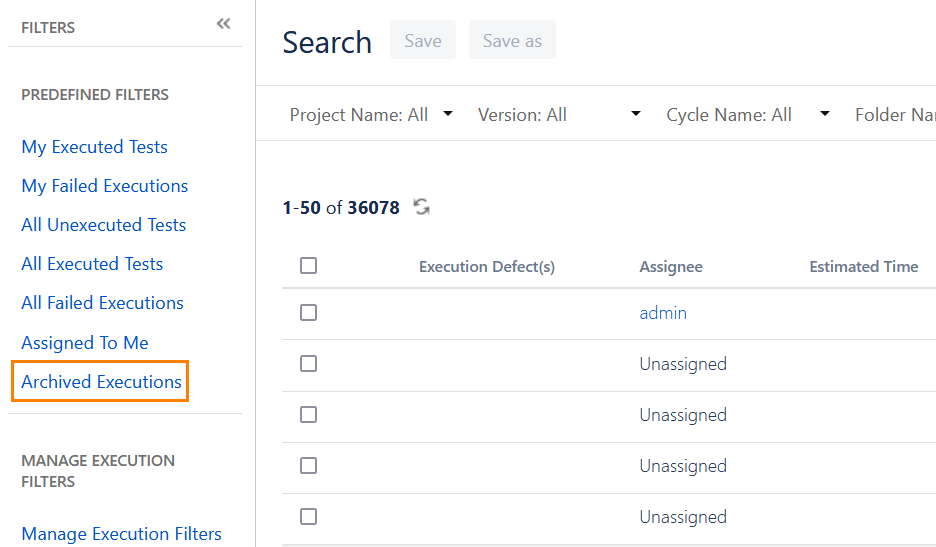This screenshot has width=936, height=547.
Task: View All Failed Executions
Action: [x=102, y=303]
